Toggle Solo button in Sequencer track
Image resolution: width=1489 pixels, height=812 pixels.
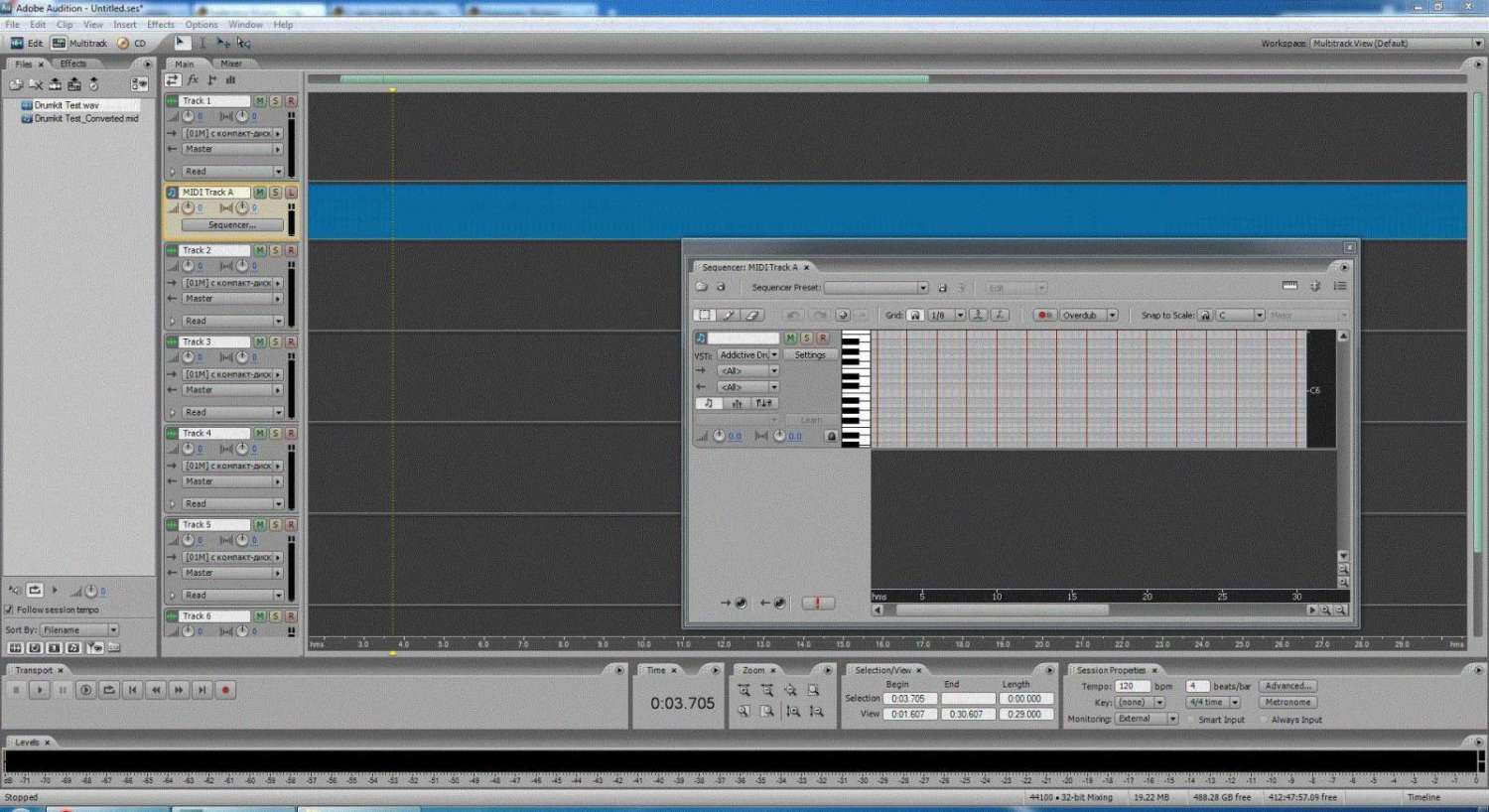tap(806, 338)
